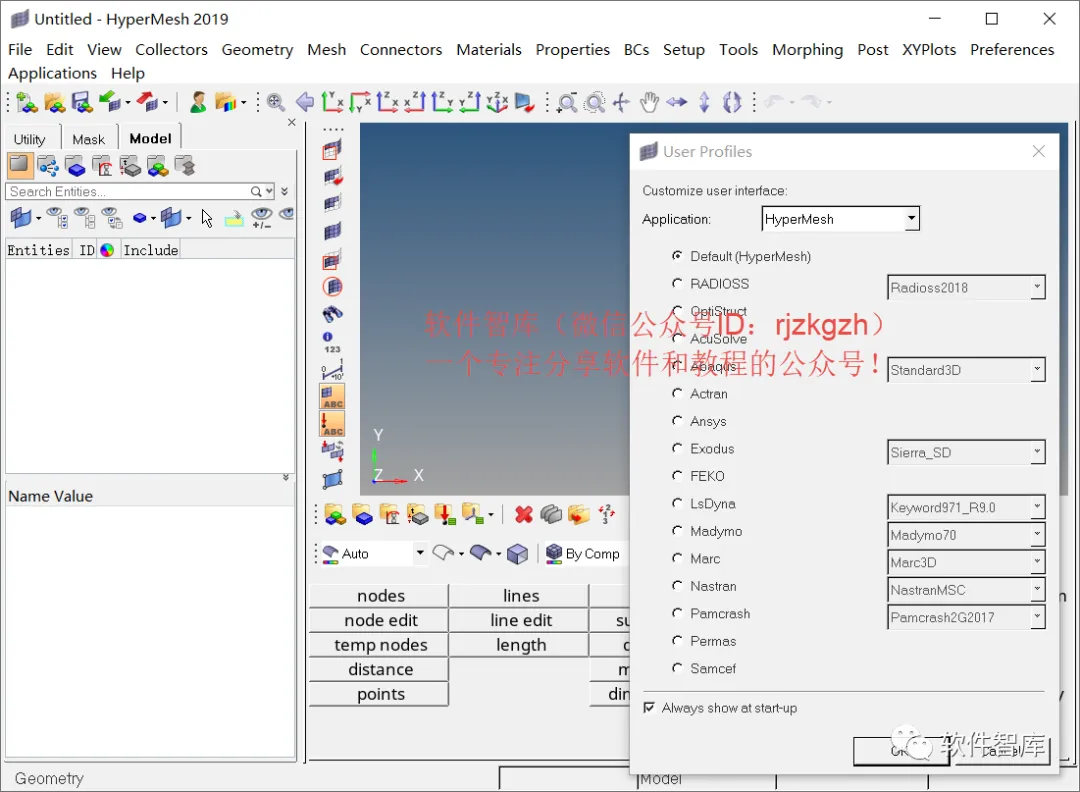Click the Import green arrow icon
The image size is (1080, 792).
point(110,103)
